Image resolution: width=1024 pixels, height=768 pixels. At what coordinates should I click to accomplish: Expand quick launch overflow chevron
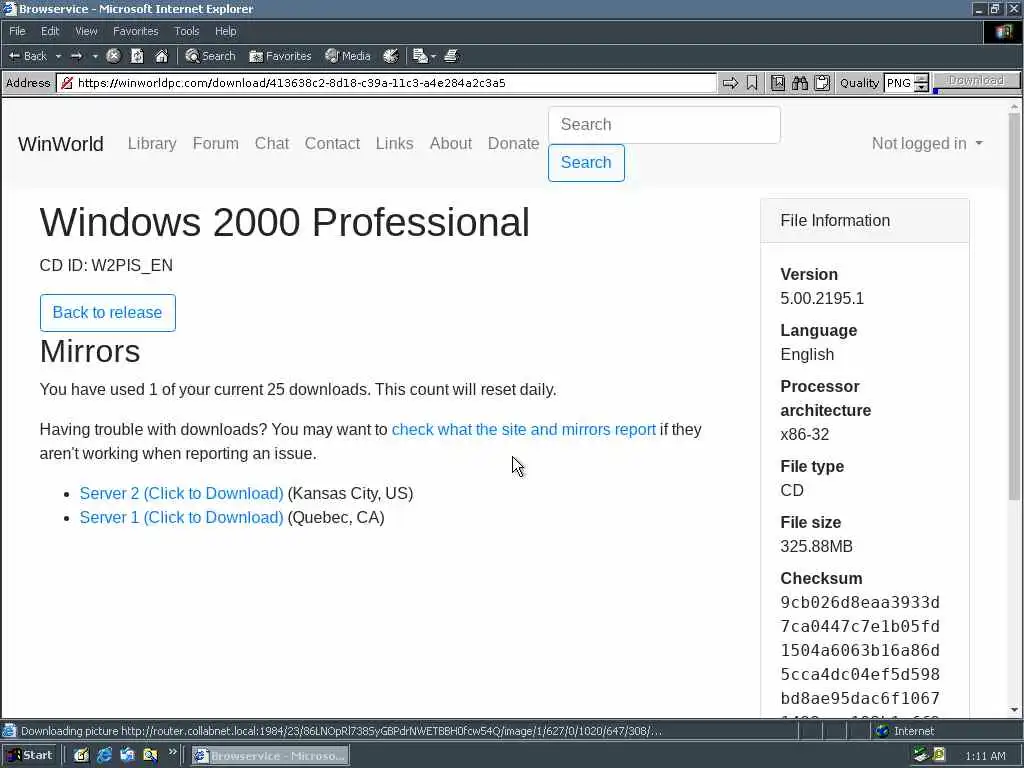[x=172, y=752]
